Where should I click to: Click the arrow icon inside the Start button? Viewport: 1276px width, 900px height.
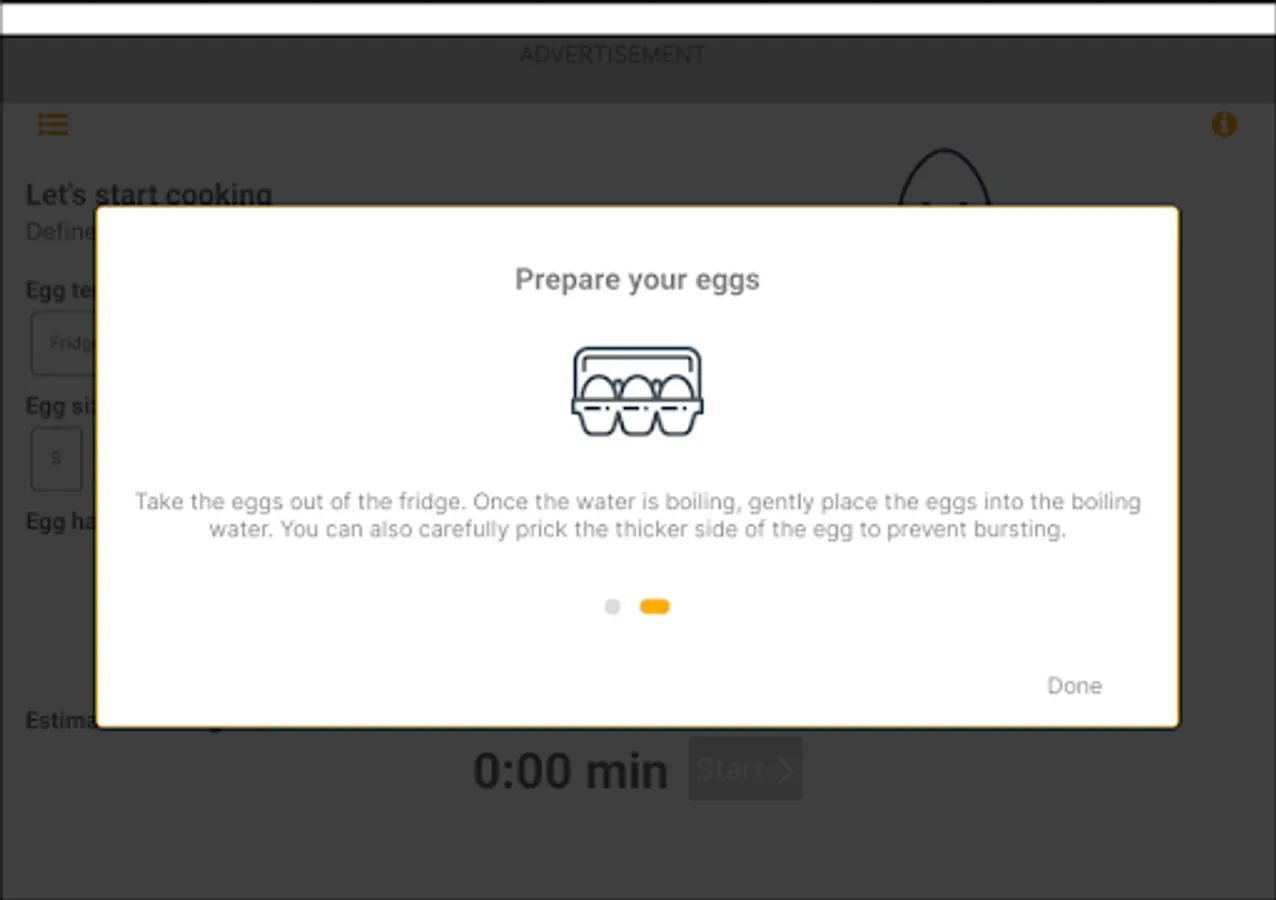point(785,769)
